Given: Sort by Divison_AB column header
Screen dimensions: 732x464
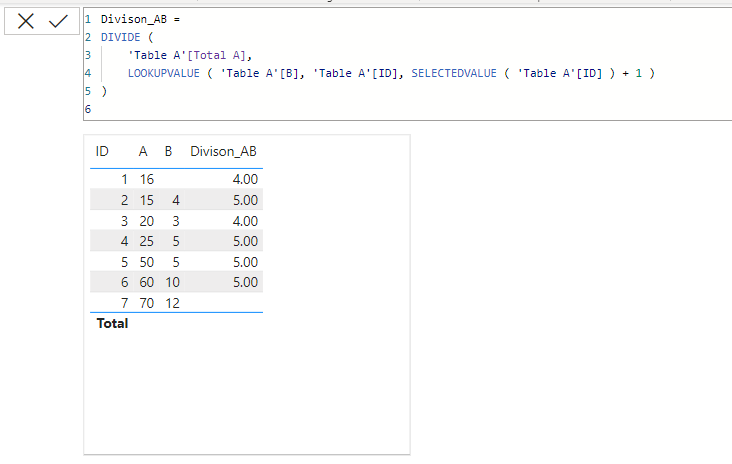Looking at the screenshot, I should tap(223, 151).
